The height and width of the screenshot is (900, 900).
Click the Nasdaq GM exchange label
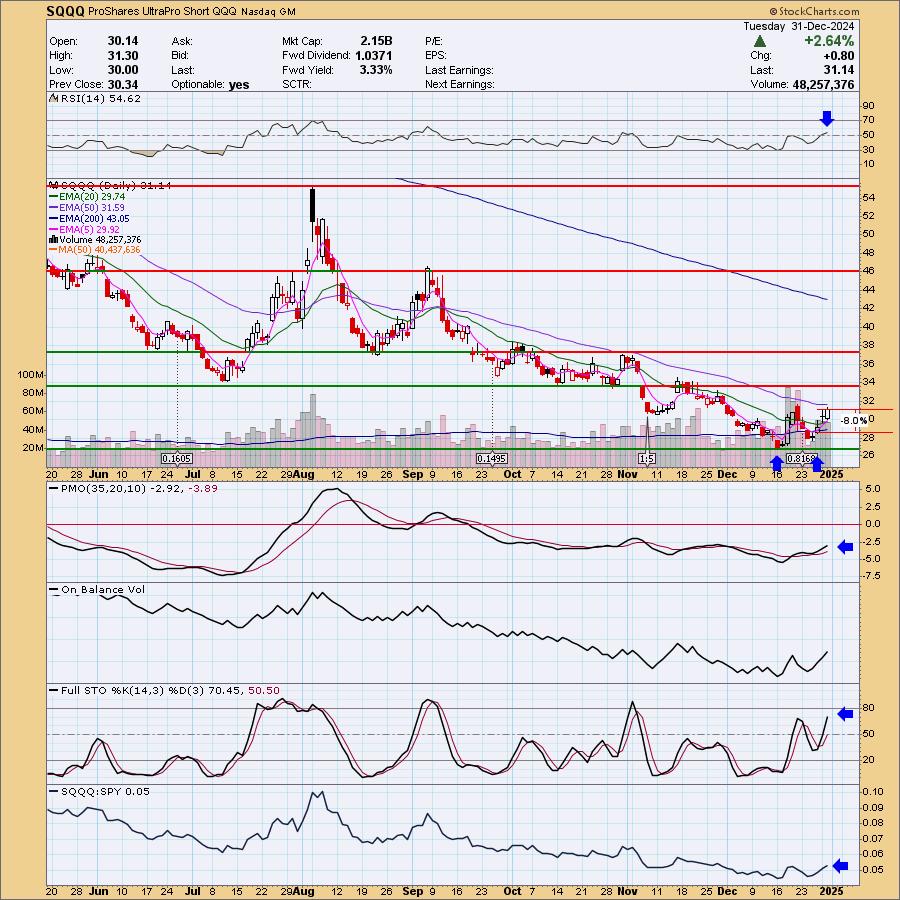pyautogui.click(x=268, y=11)
